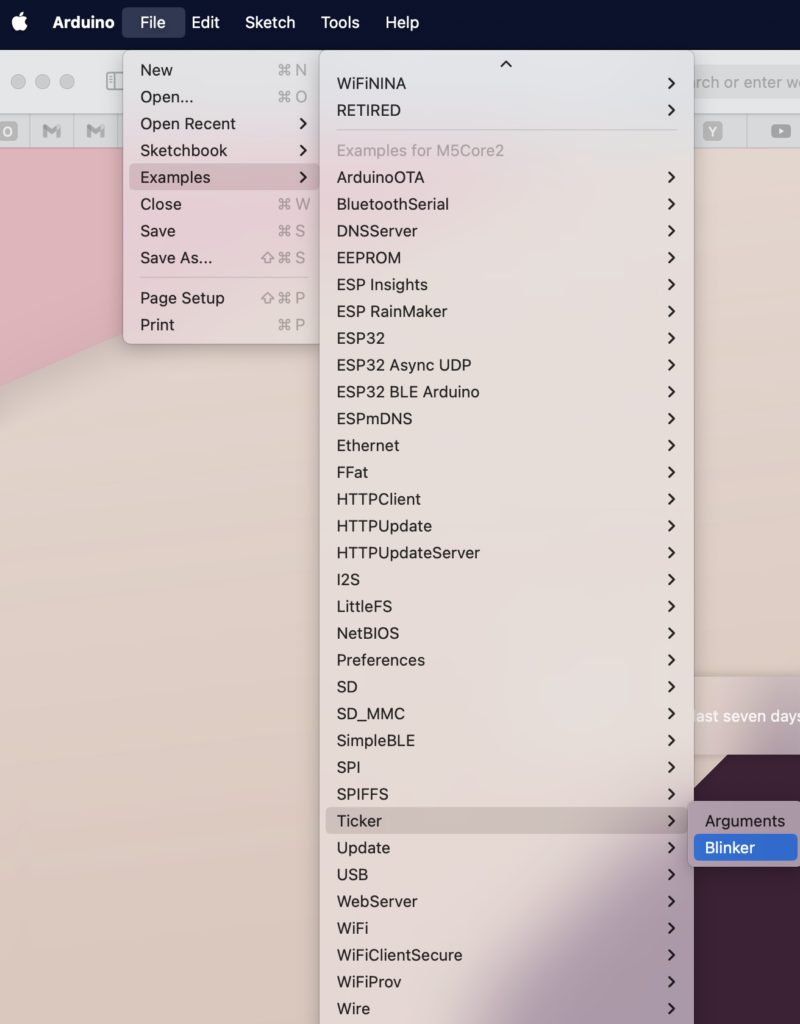The height and width of the screenshot is (1024, 800).
Task: Open the Tools menu
Action: click(340, 22)
